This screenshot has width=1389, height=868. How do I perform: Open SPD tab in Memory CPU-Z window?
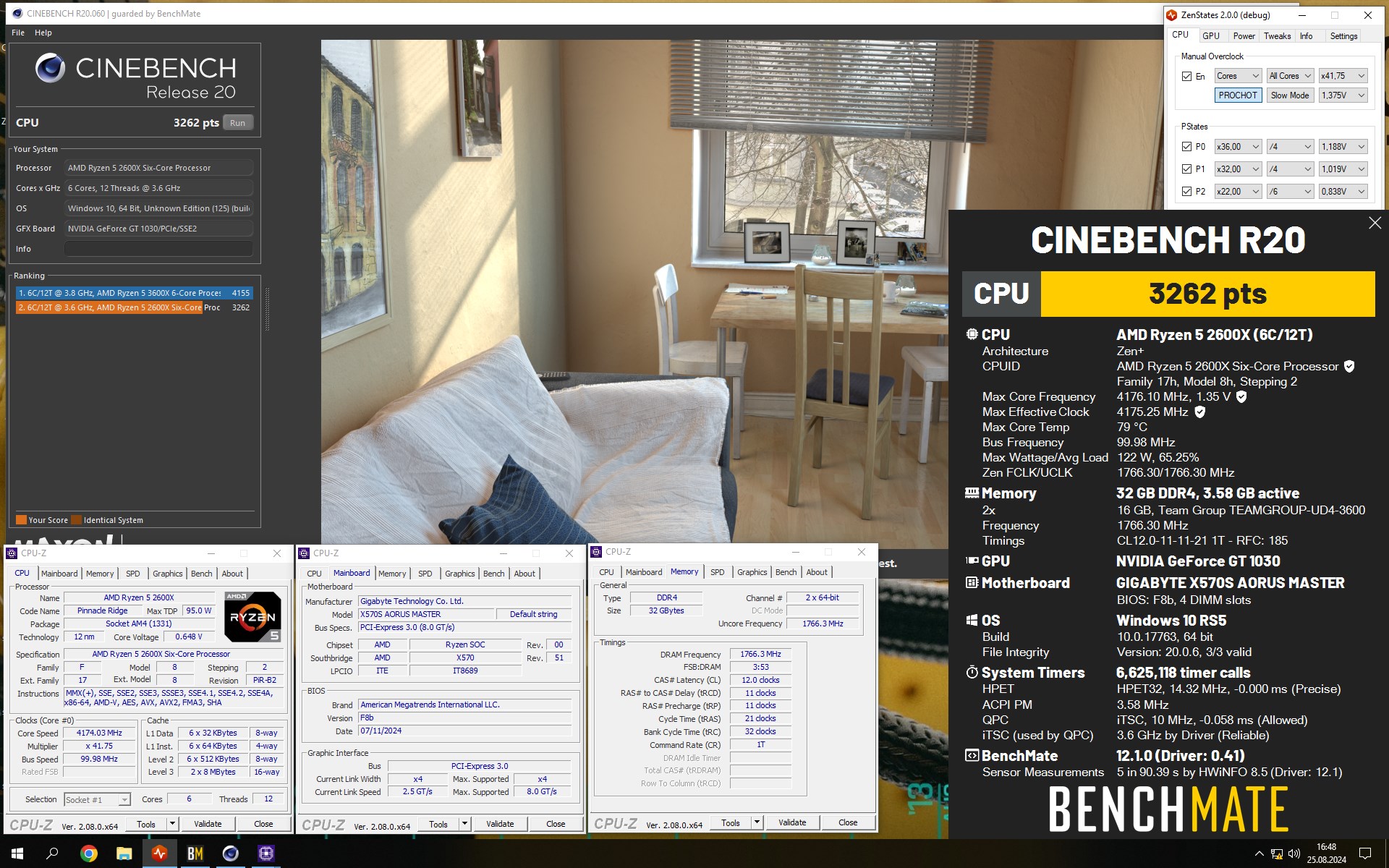(x=717, y=572)
